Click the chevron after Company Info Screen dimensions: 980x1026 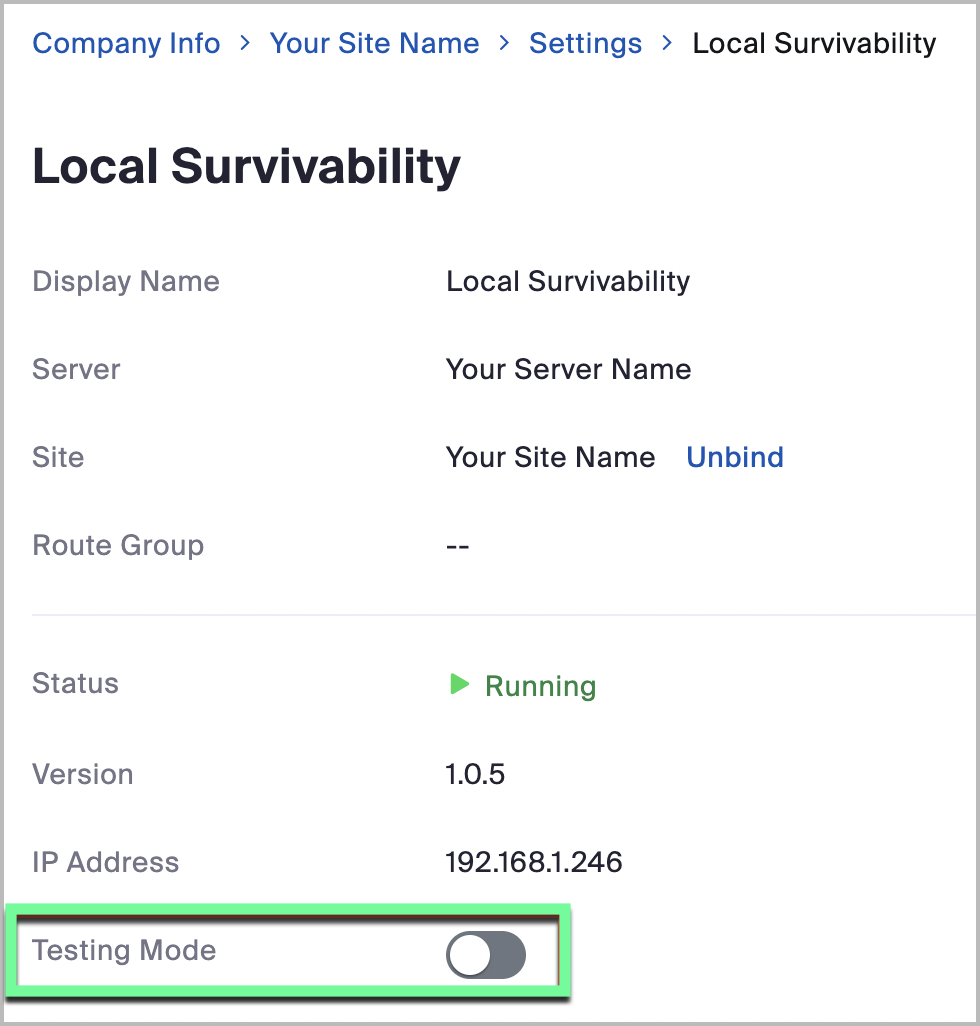point(245,44)
